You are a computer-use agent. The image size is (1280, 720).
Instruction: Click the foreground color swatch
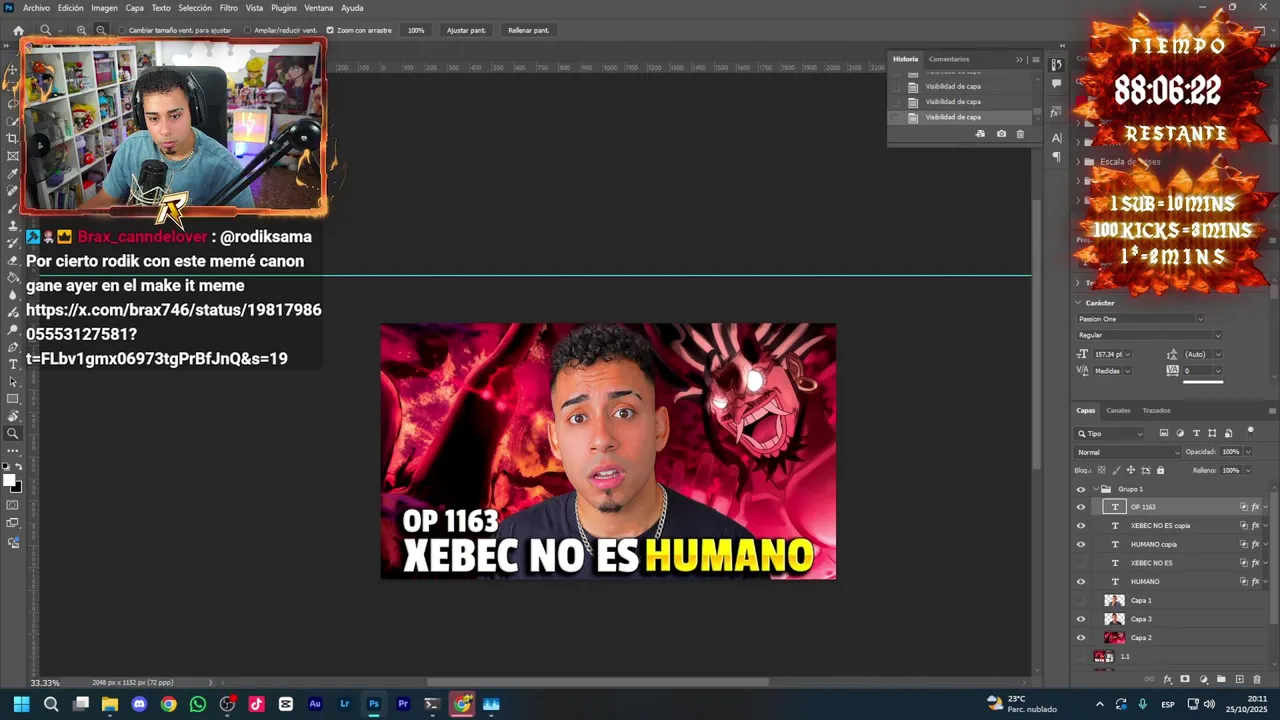click(10, 481)
